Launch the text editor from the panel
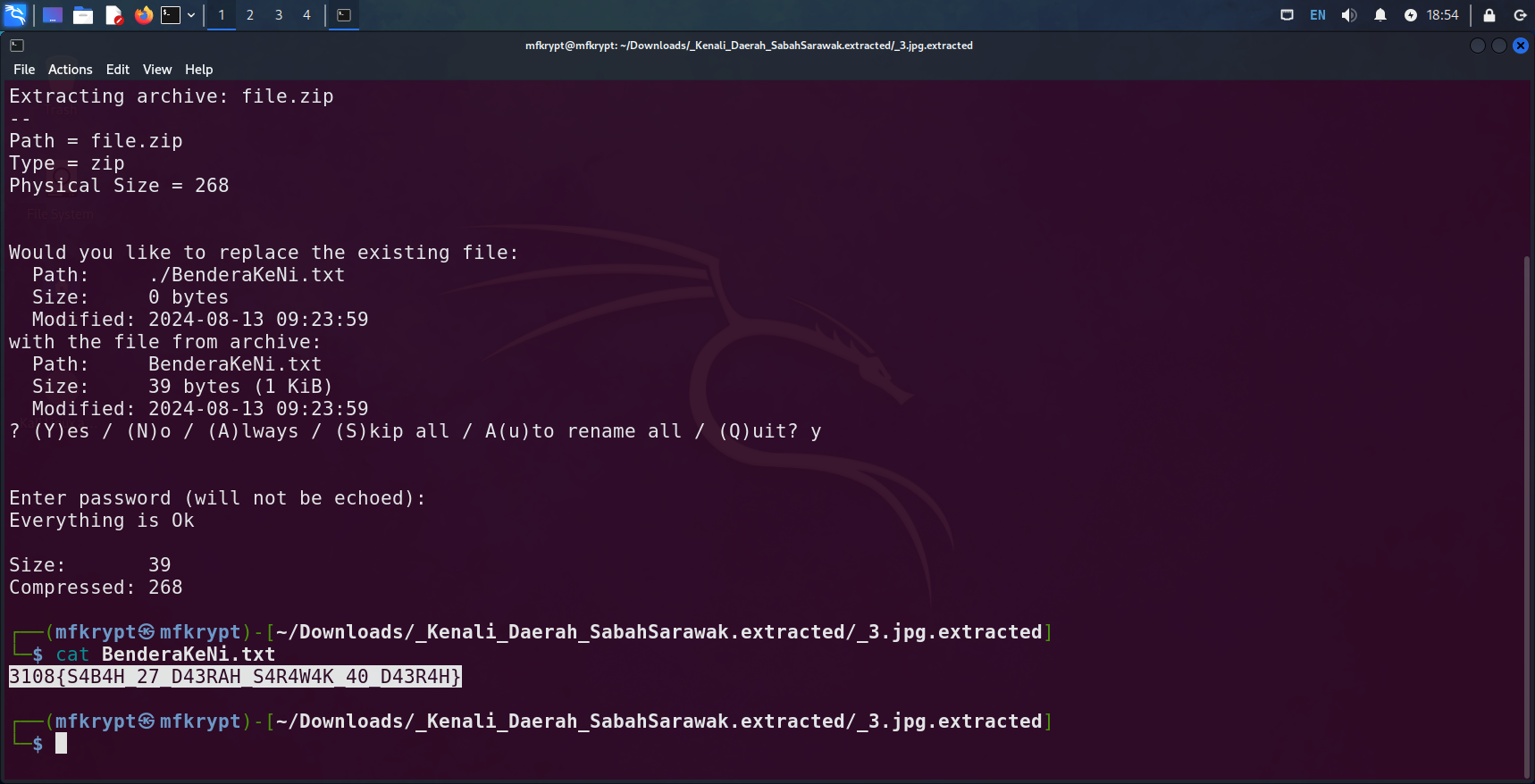 [113, 15]
